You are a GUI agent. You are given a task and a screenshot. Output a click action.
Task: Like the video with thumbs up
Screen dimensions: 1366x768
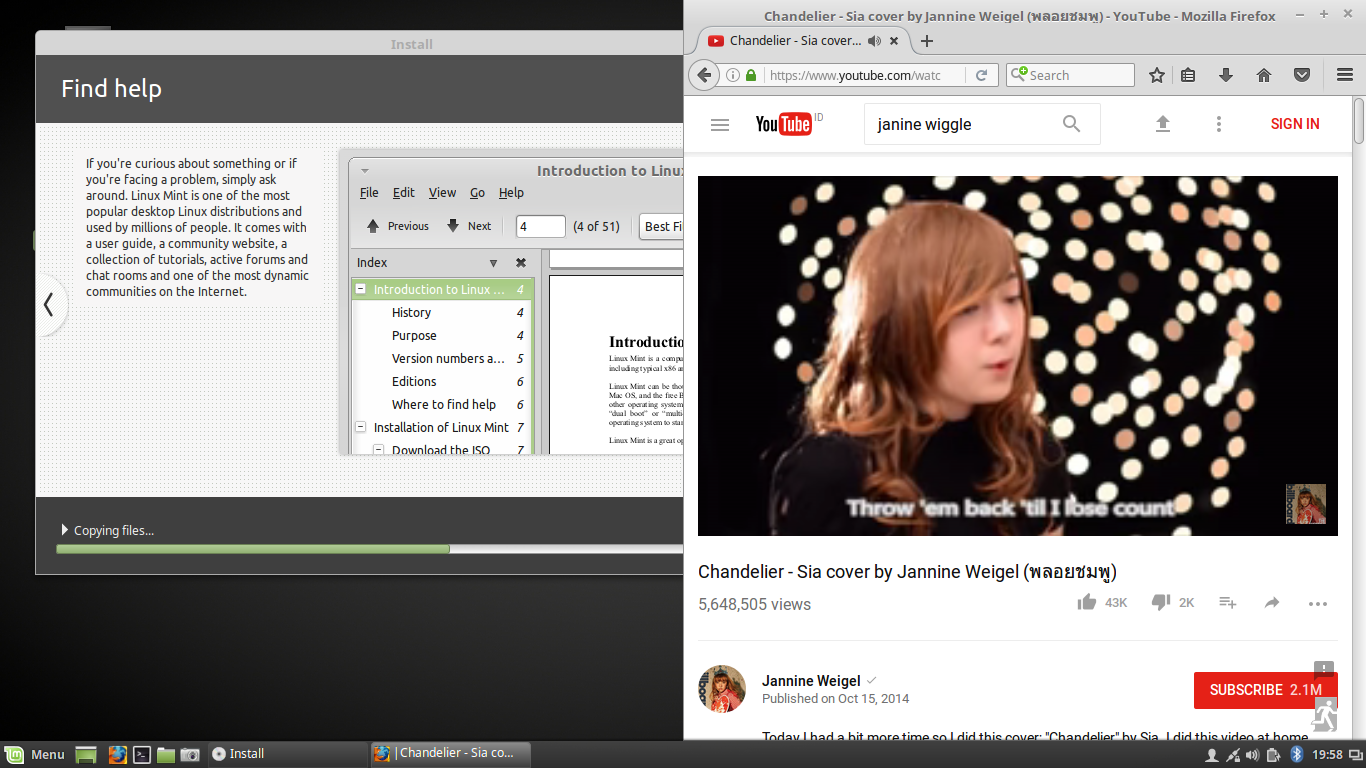[1087, 602]
